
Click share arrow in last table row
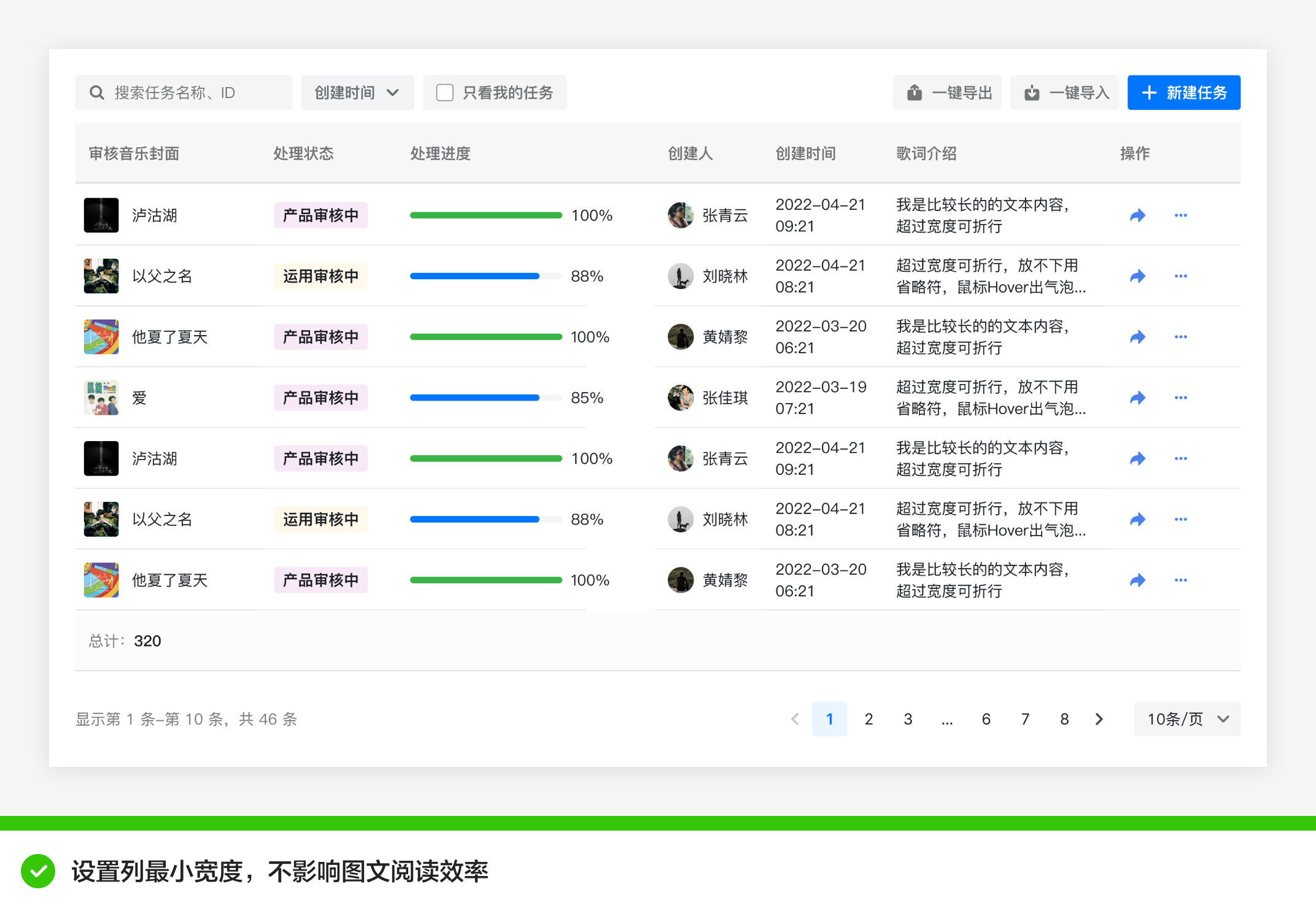pos(1137,580)
